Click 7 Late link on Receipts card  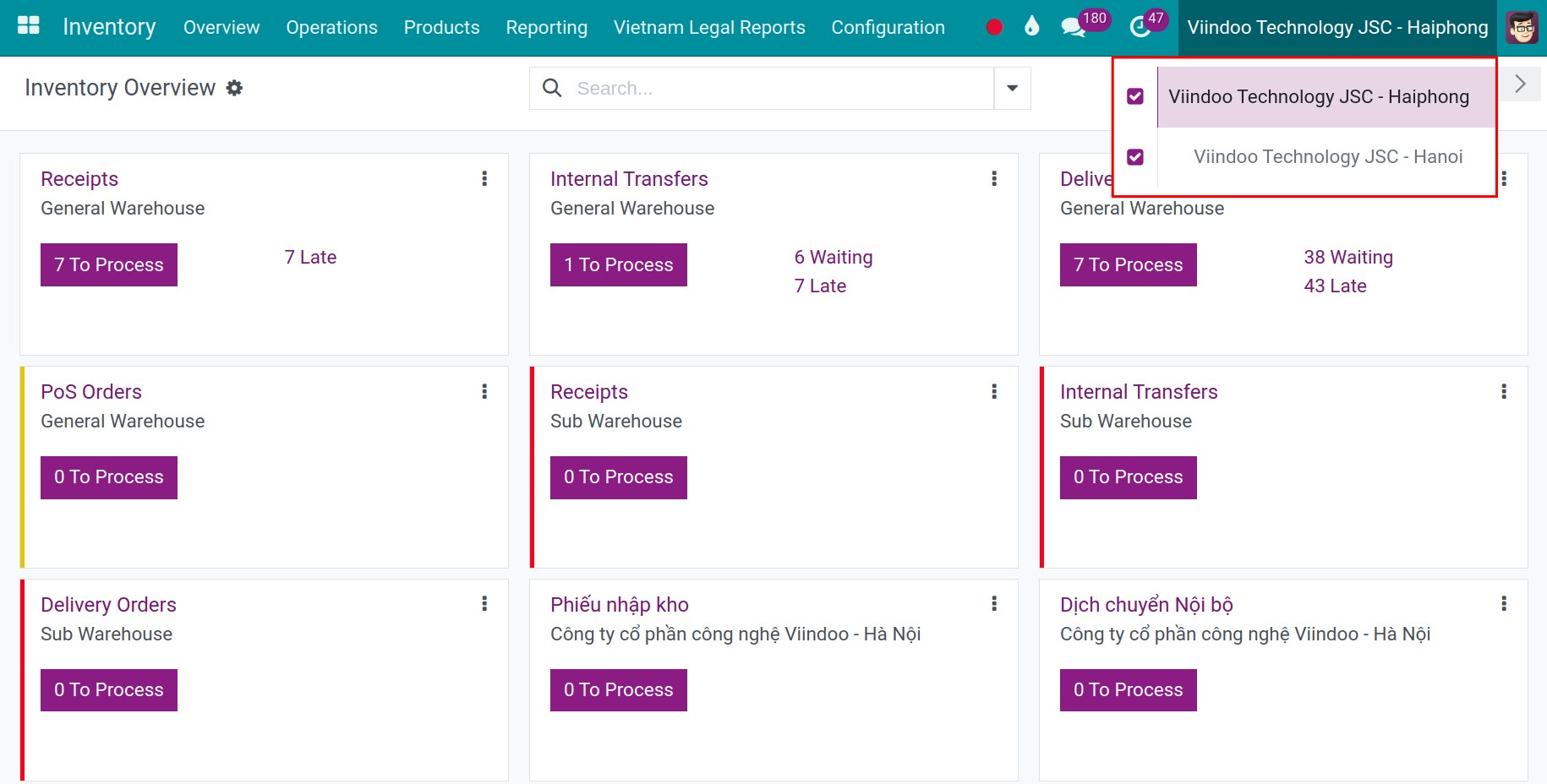pyautogui.click(x=310, y=257)
